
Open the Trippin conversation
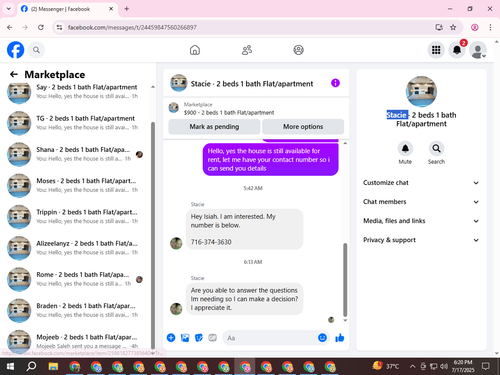[77, 217]
